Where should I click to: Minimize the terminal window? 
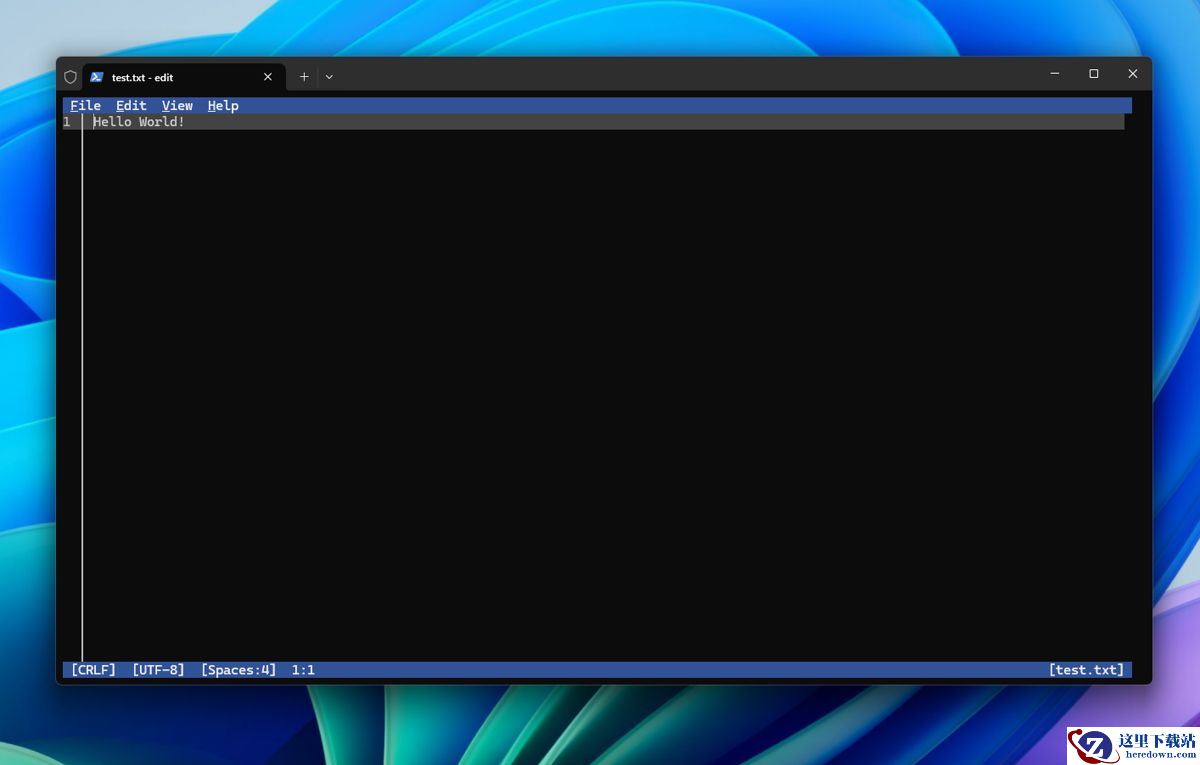1055,74
